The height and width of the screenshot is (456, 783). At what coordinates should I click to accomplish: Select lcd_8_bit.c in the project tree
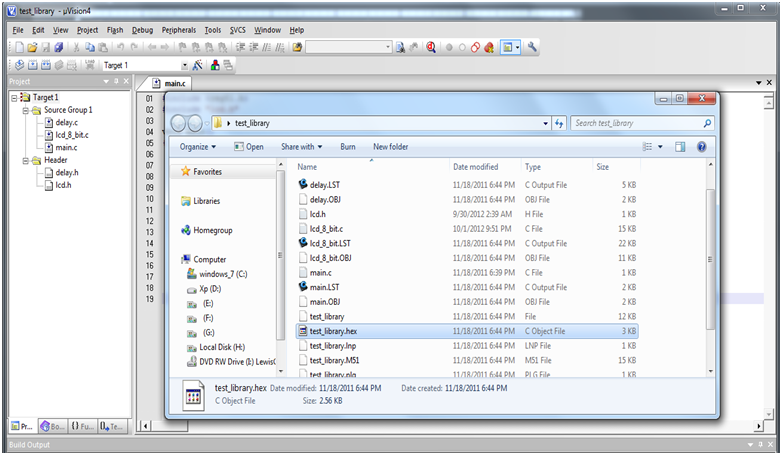(72, 135)
